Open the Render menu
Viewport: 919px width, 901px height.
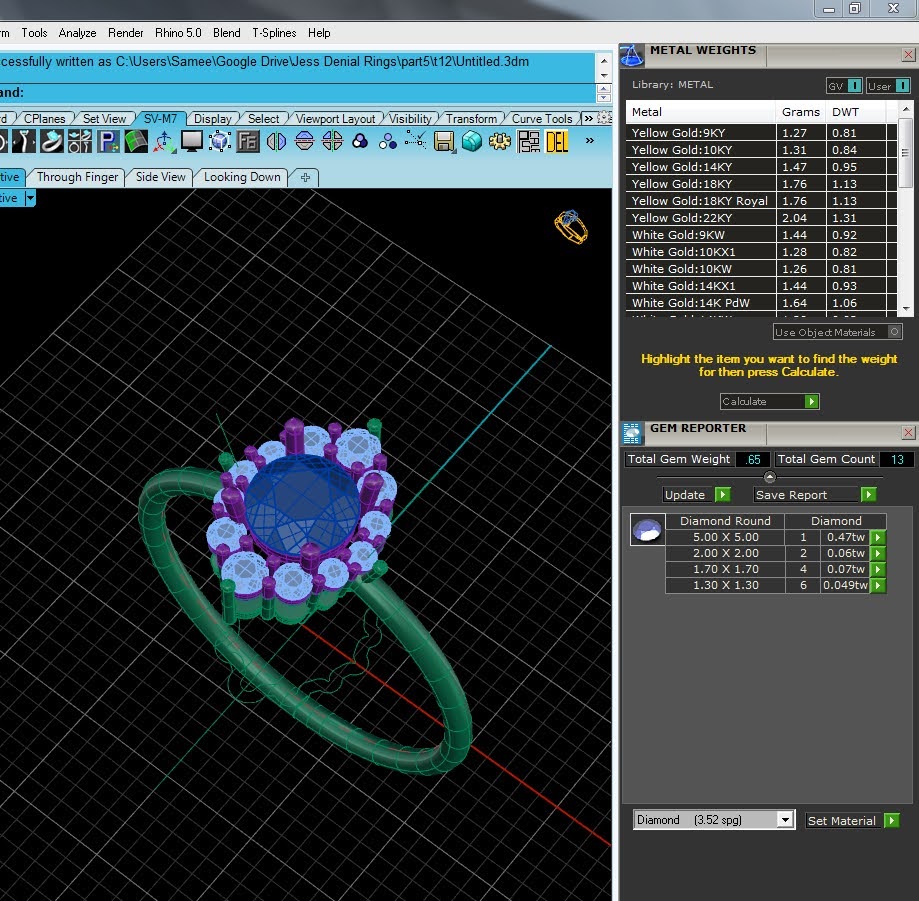click(125, 33)
